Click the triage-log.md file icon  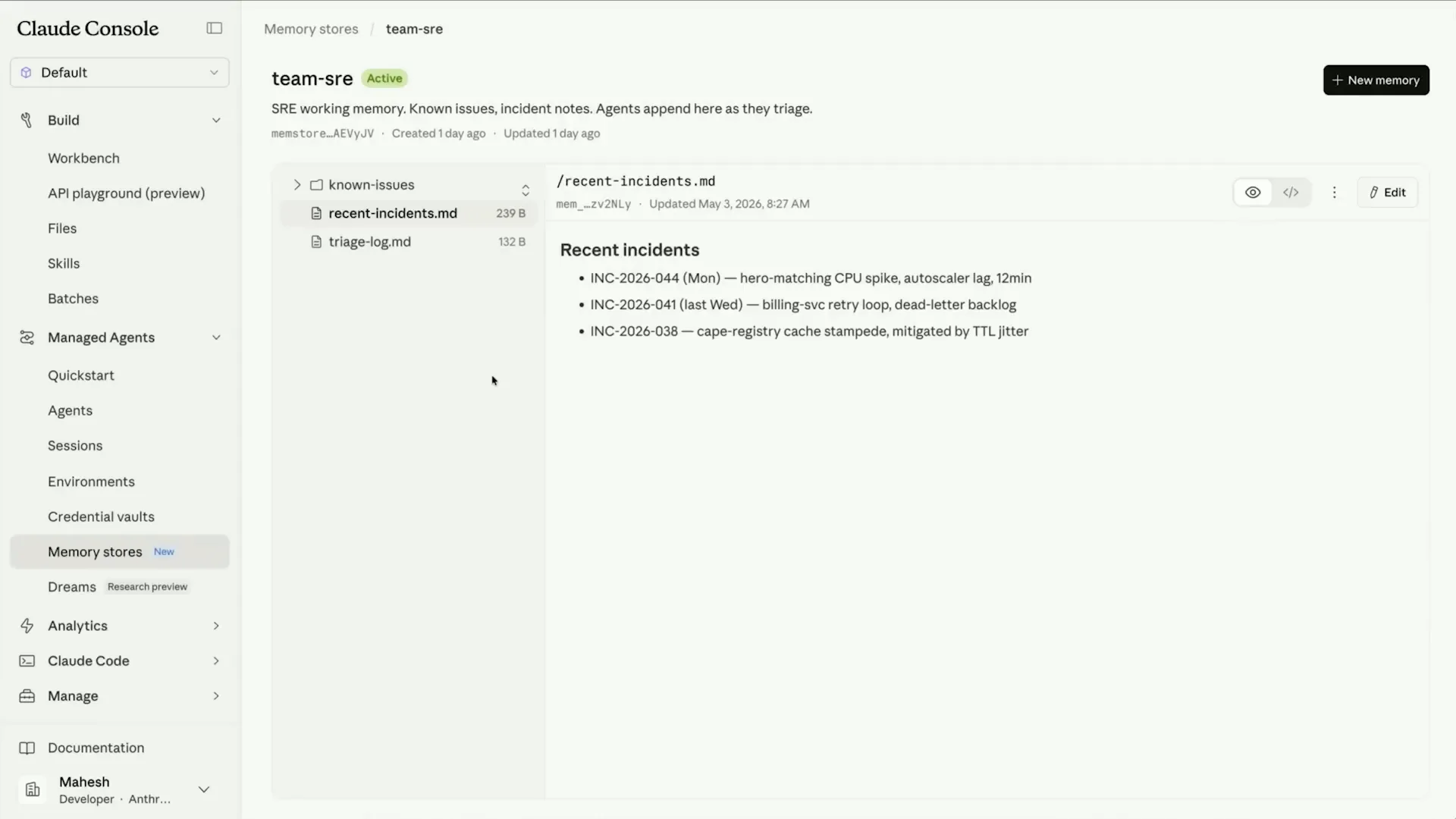pyautogui.click(x=316, y=242)
